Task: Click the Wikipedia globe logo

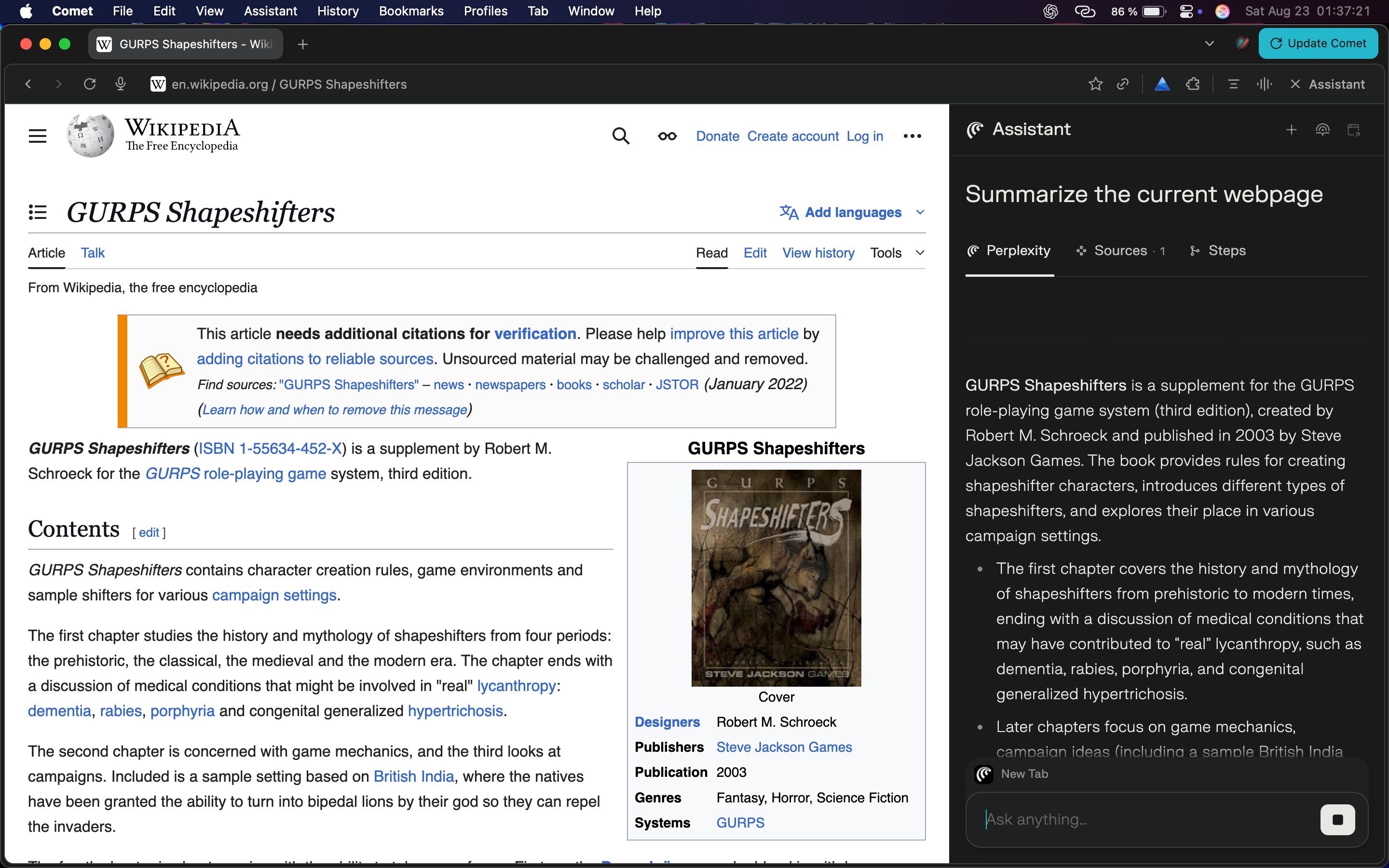Action: [x=90, y=136]
